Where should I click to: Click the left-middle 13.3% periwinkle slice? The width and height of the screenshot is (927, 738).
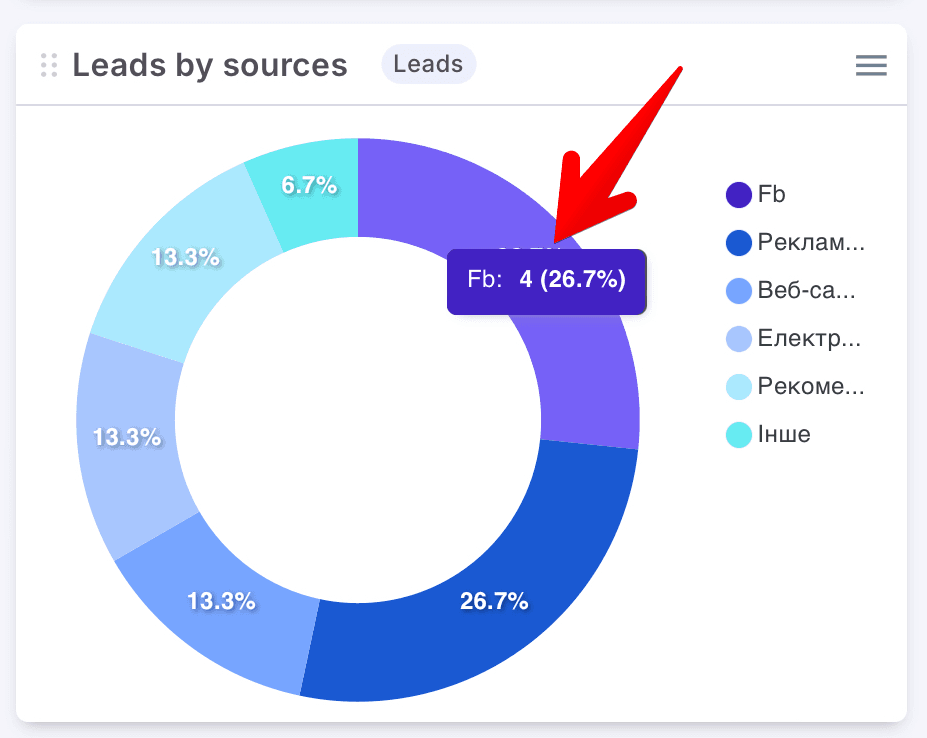coord(127,437)
